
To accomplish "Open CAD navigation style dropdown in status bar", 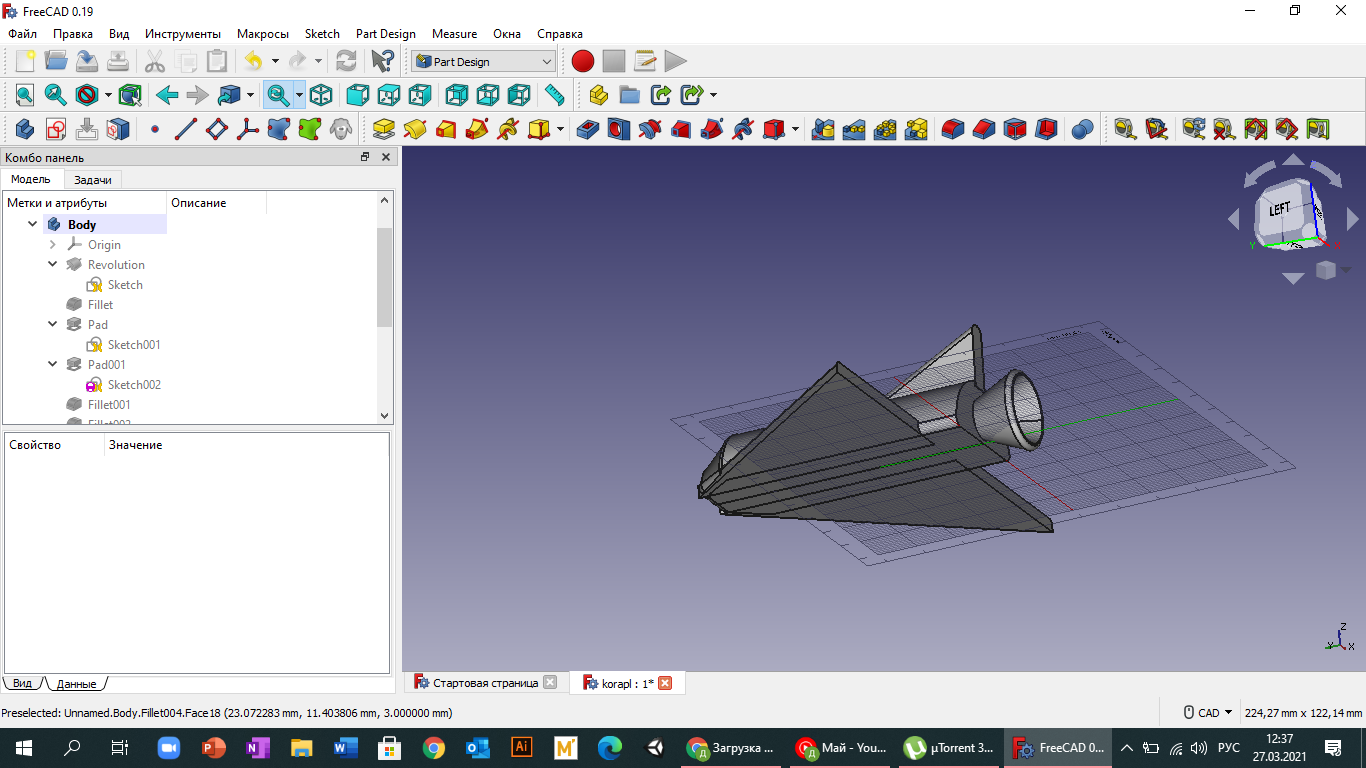I will (1208, 713).
